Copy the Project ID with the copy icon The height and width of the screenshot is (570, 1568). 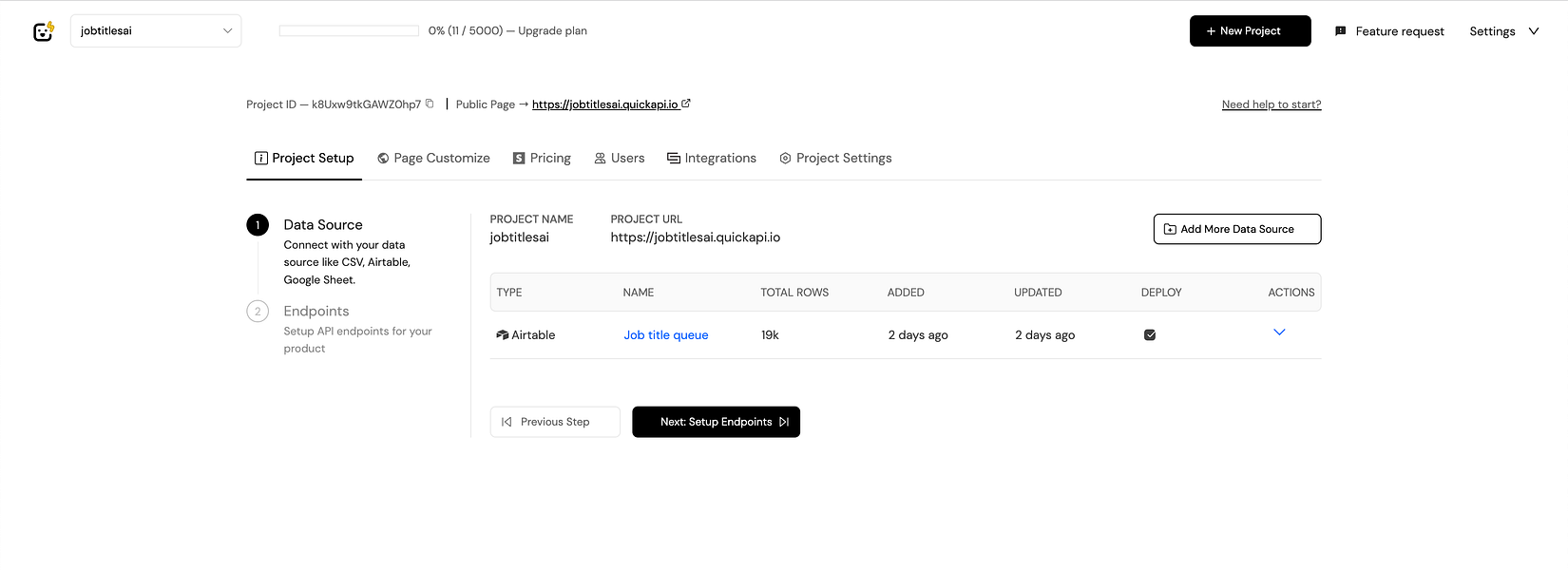click(x=430, y=104)
